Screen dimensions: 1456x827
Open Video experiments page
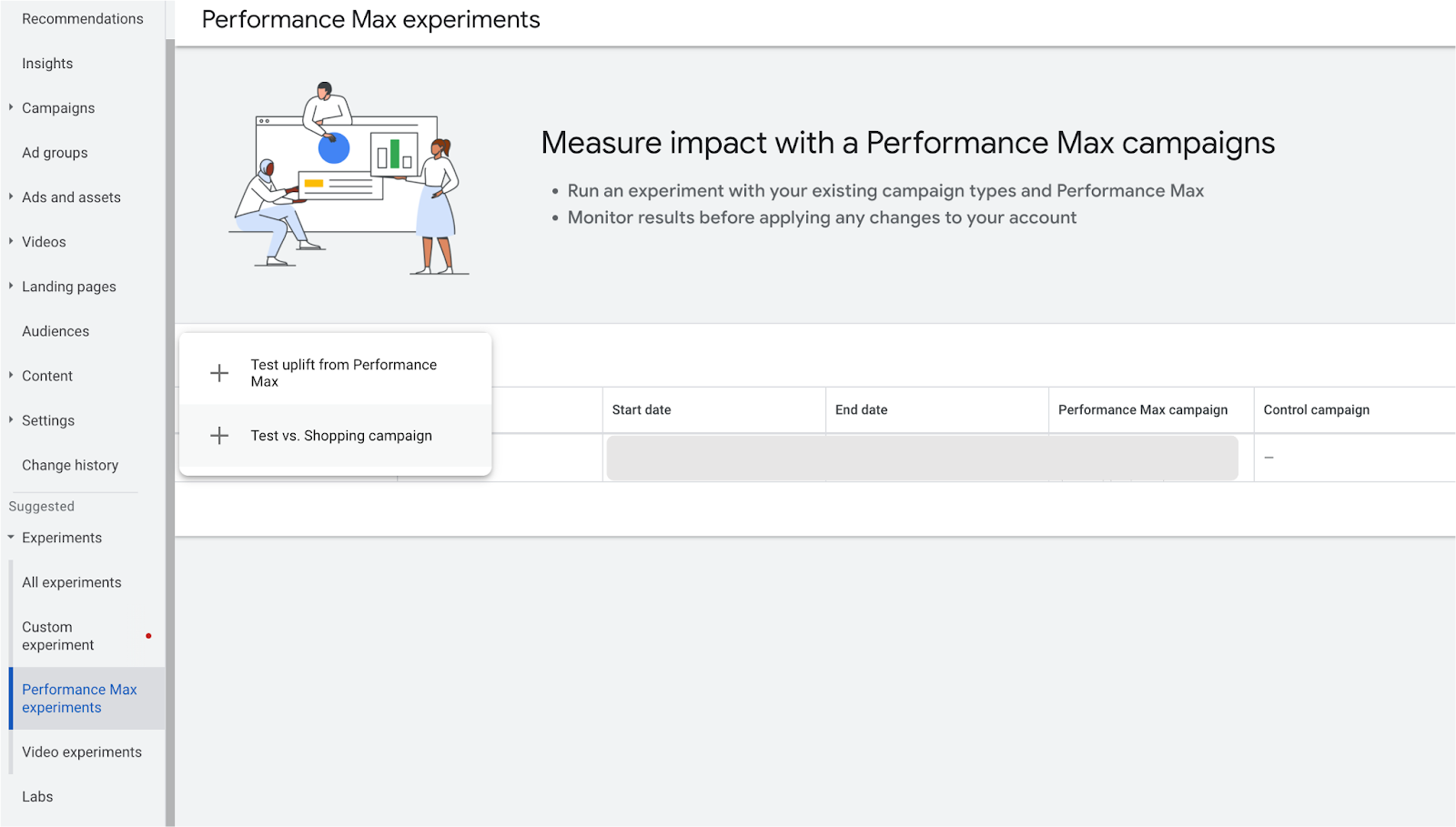82,752
